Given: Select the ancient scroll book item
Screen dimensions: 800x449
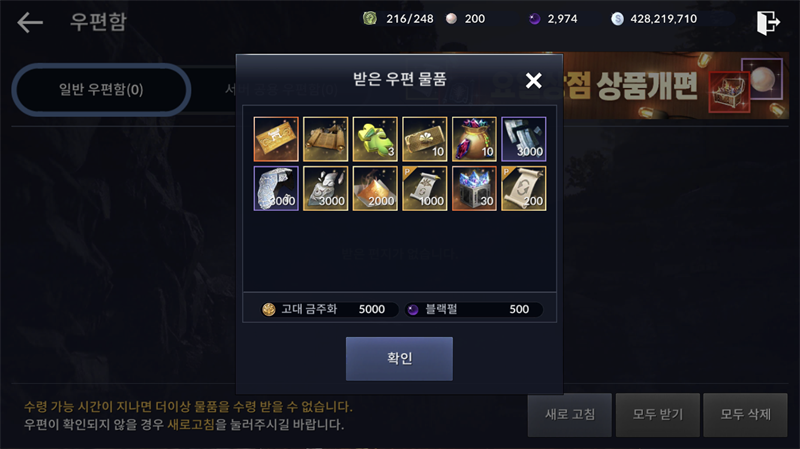Looking at the screenshot, I should click(326, 139).
